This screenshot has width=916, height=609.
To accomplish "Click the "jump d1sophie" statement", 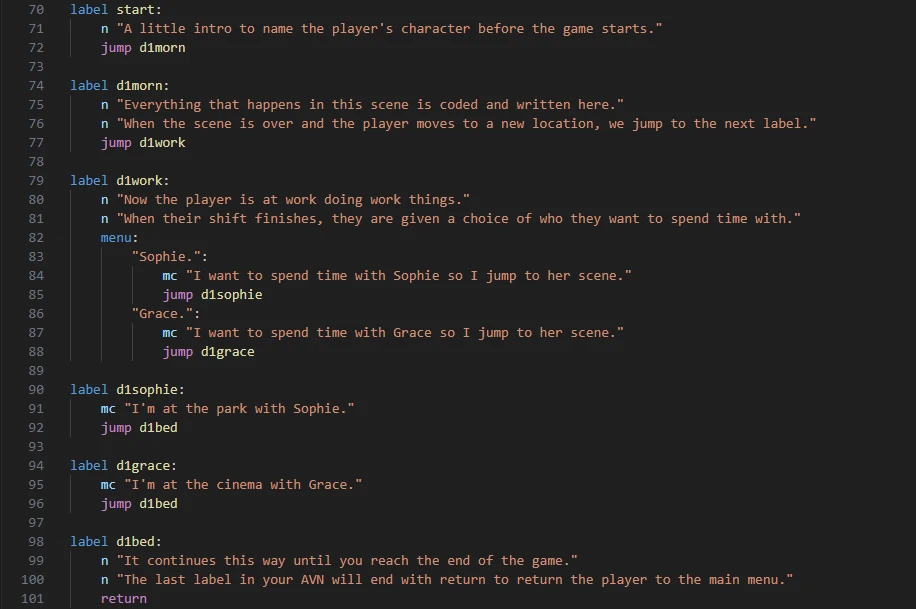I will click(213, 294).
